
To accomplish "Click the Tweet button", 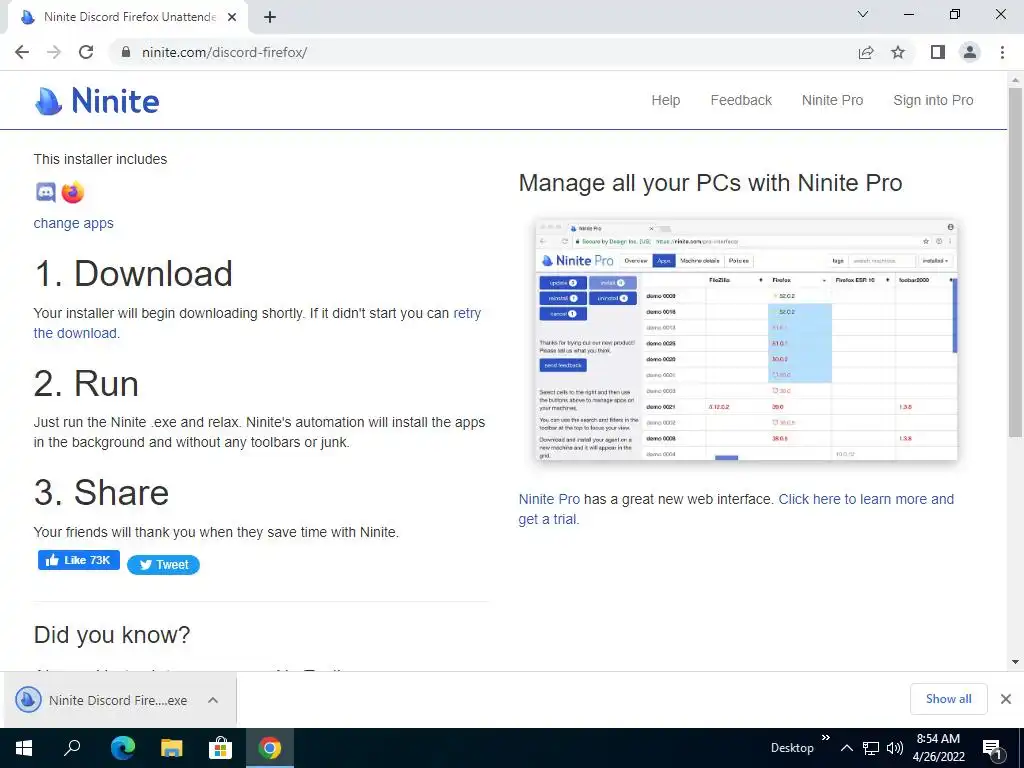I will click(x=163, y=565).
